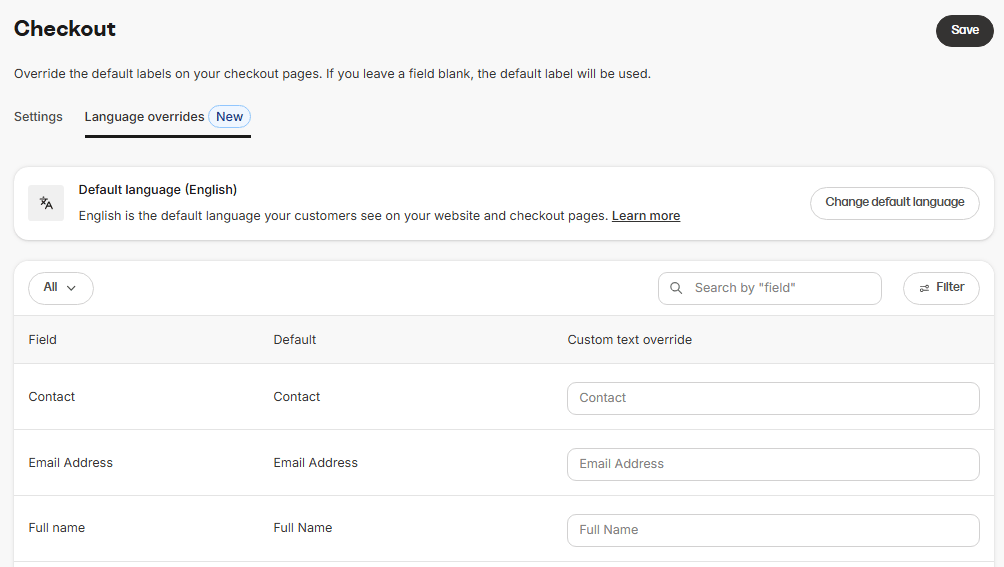The height and width of the screenshot is (567, 1004).
Task: Click the Contact override input field
Action: 773,398
